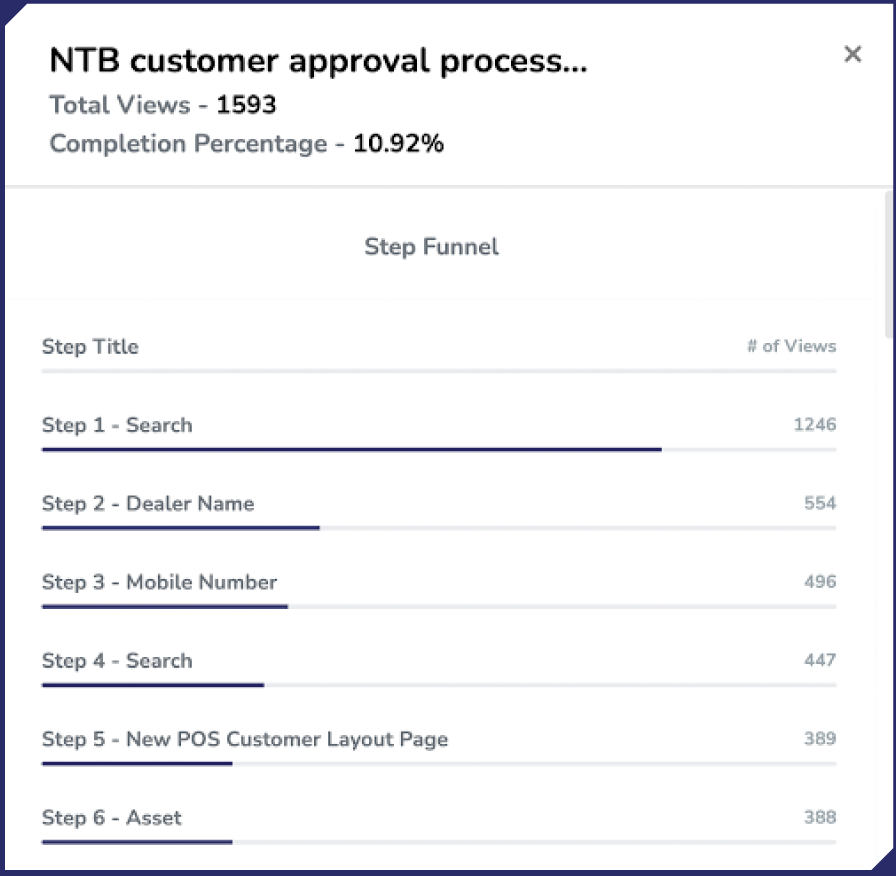896x876 pixels.
Task: Click the progress bar under Step 4 - Search
Action: [439, 685]
